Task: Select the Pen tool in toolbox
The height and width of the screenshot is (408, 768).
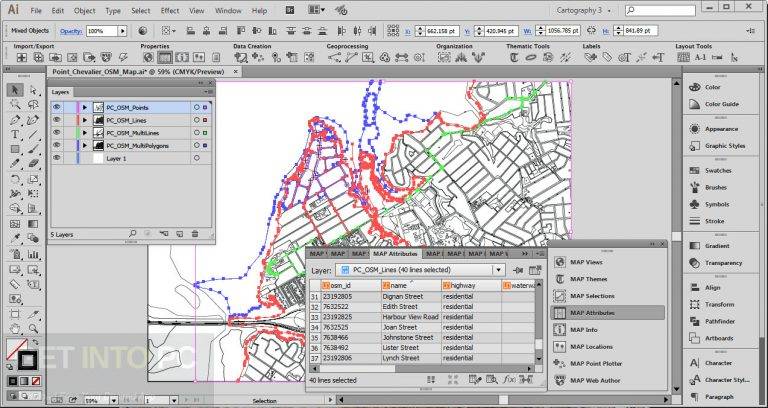Action: coord(15,120)
